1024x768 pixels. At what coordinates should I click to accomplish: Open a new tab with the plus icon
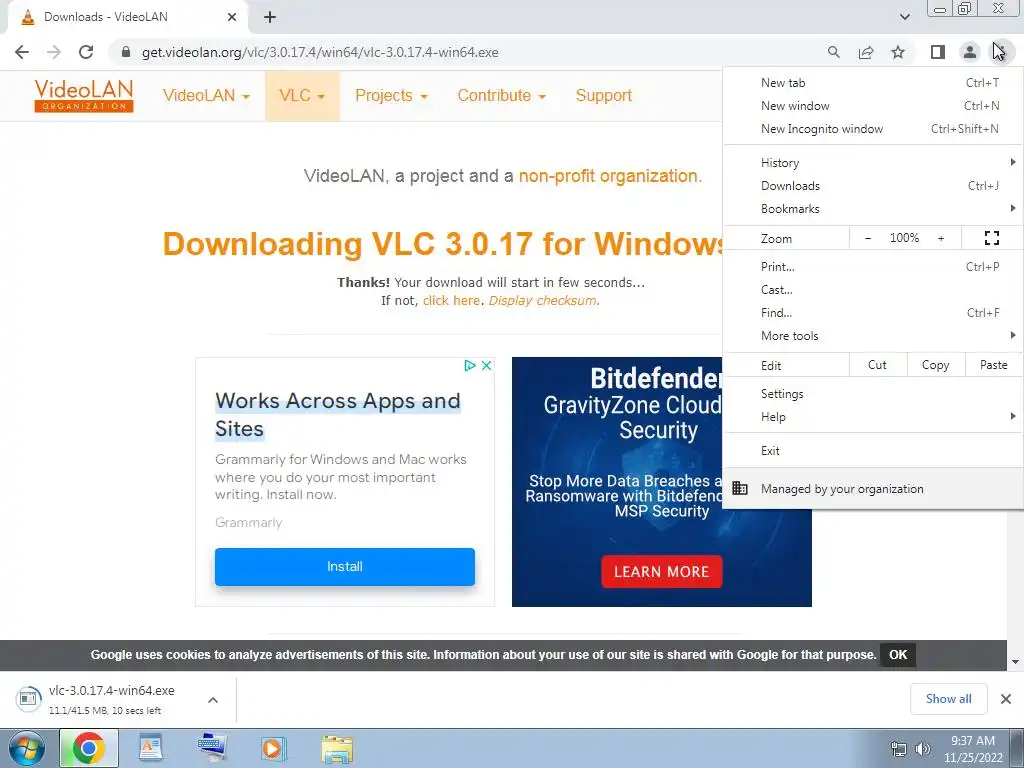pos(270,17)
